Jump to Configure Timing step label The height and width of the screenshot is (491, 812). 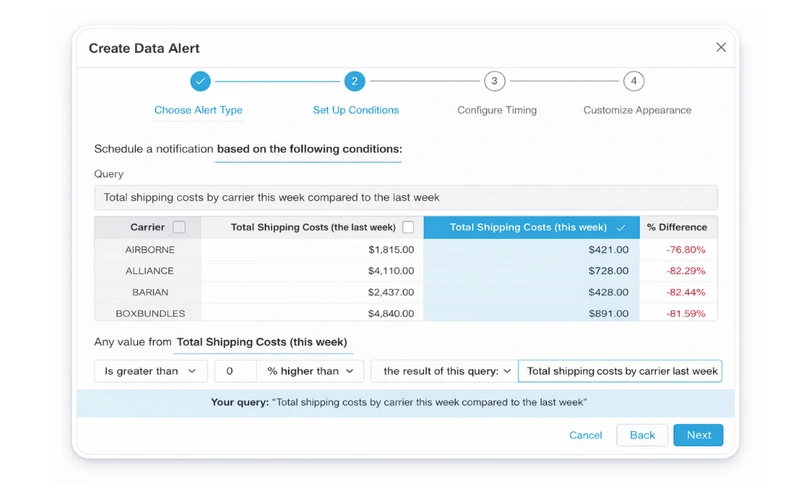coord(497,110)
